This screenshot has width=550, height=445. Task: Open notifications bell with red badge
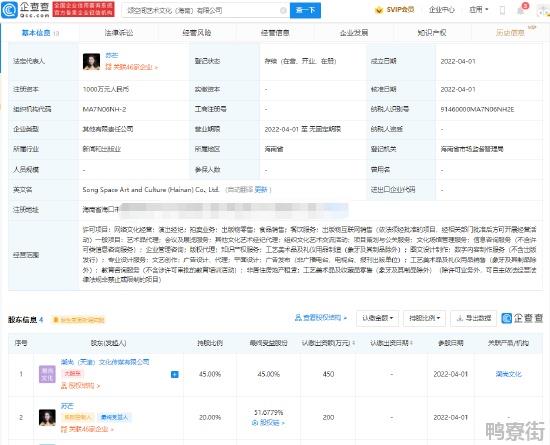click(x=522, y=9)
